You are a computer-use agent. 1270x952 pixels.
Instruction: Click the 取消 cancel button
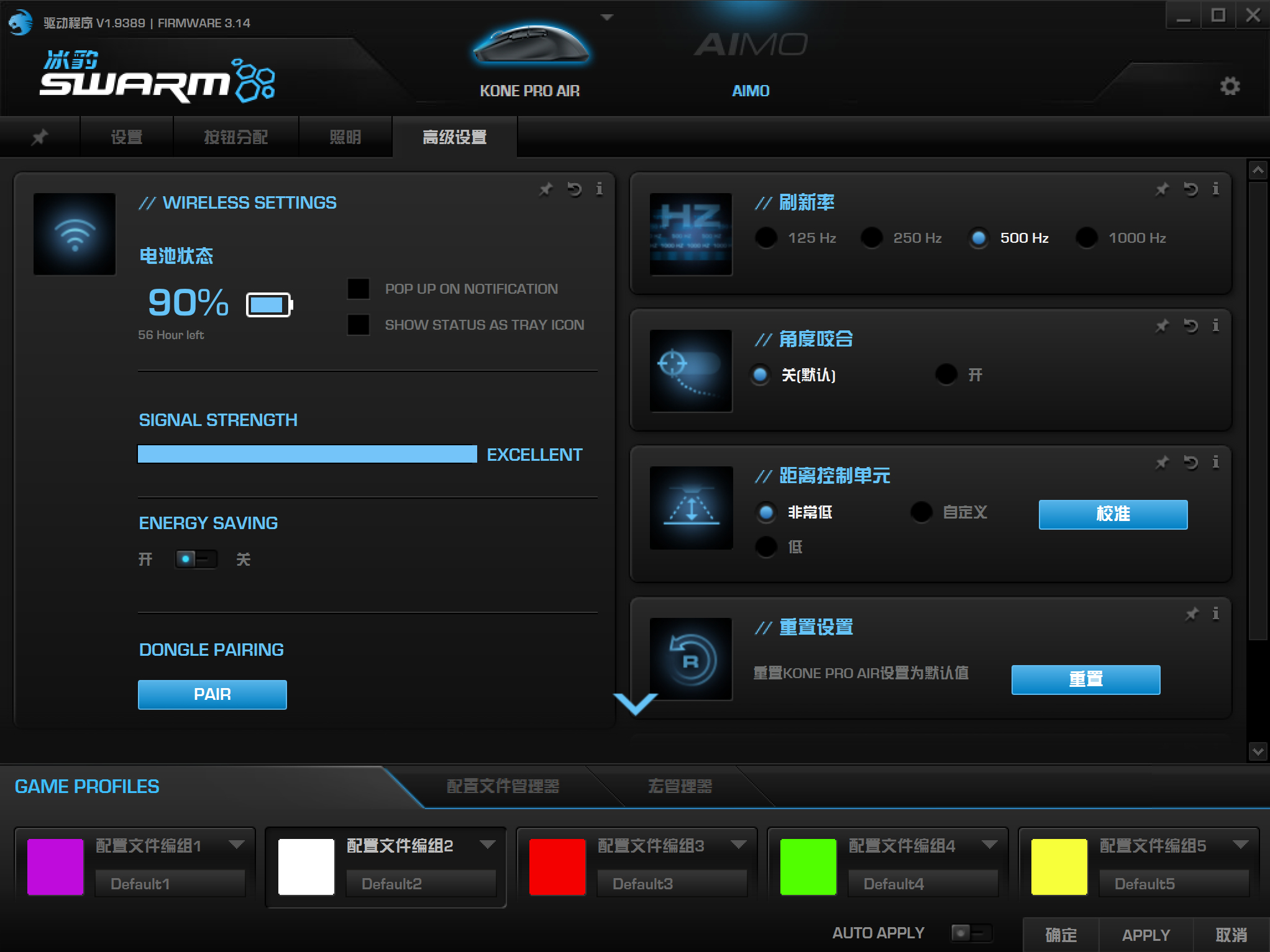(1231, 935)
